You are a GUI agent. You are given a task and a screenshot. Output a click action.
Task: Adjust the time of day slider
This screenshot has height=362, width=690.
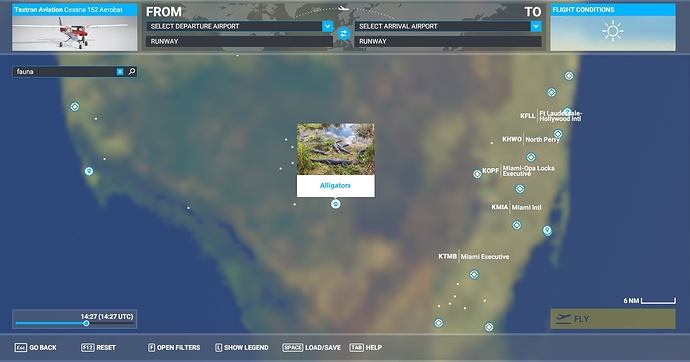click(86, 323)
